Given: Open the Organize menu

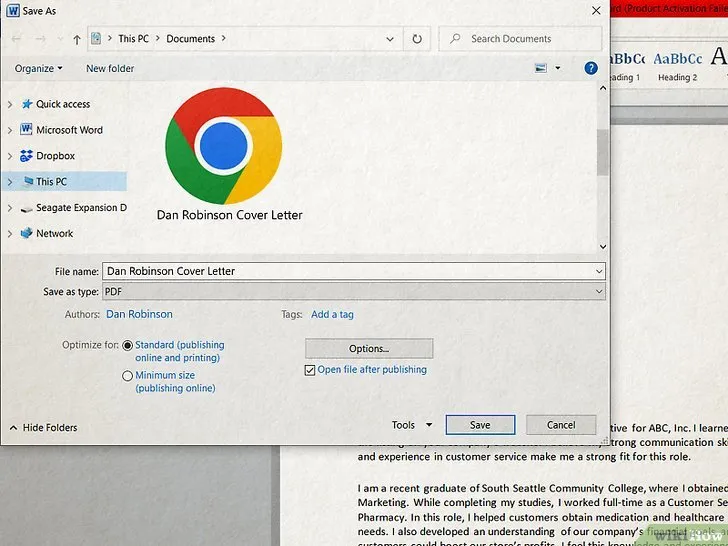Looking at the screenshot, I should (x=38, y=69).
